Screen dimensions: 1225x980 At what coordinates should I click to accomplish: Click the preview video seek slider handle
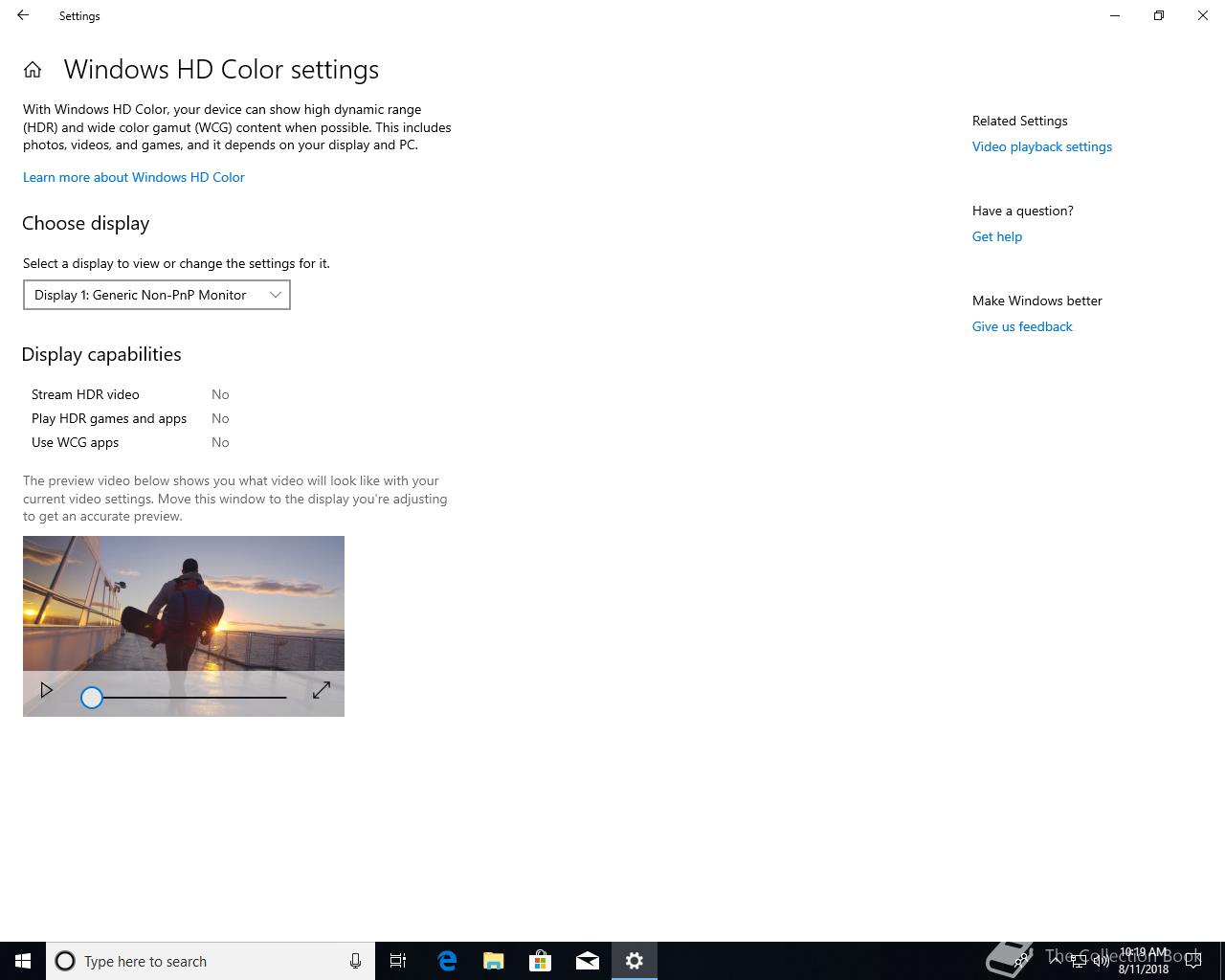[x=92, y=698]
